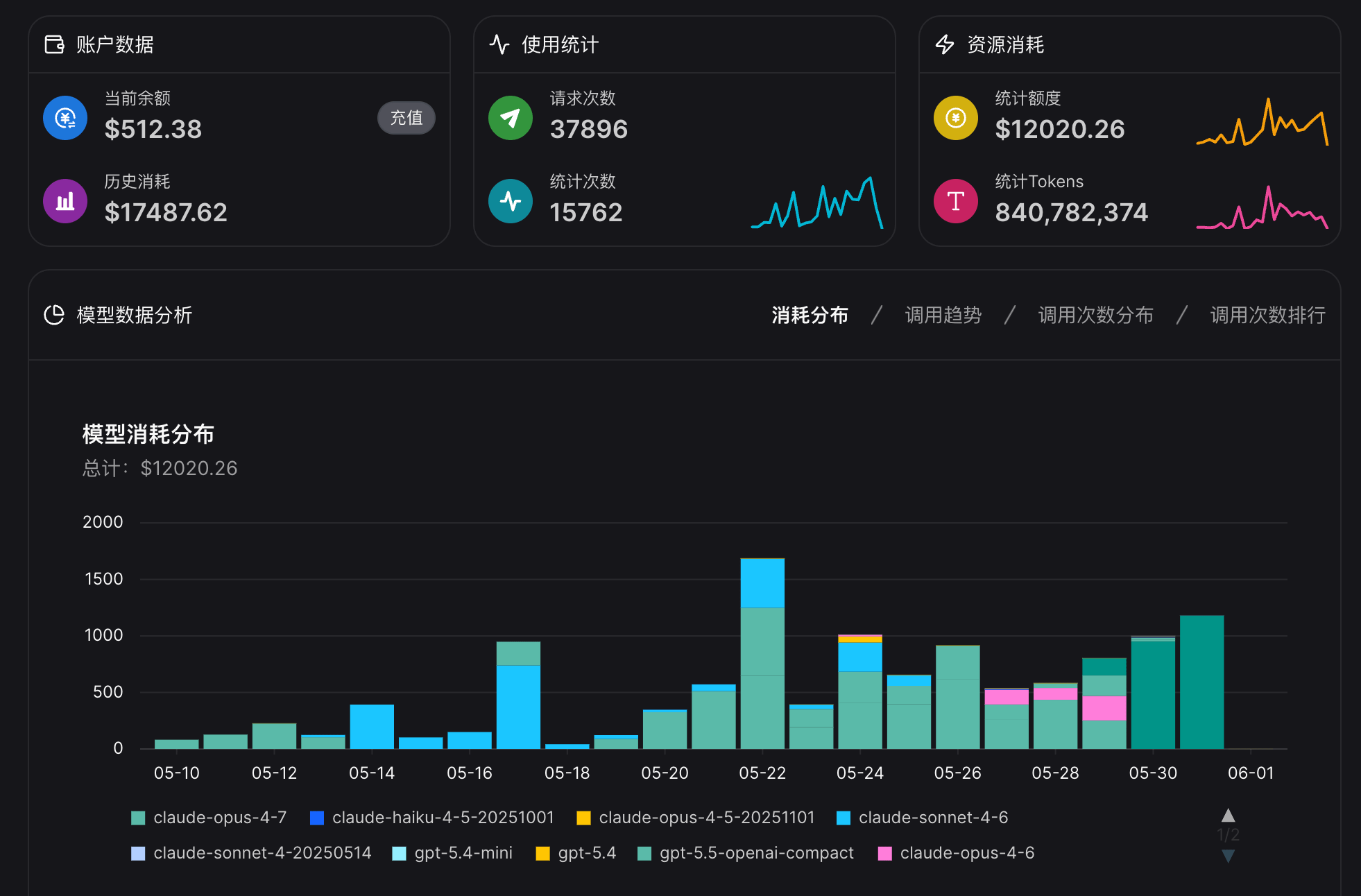The height and width of the screenshot is (896, 1361).
Task: Toggle claude-sonnet-4-6 legend entry
Action: (923, 818)
